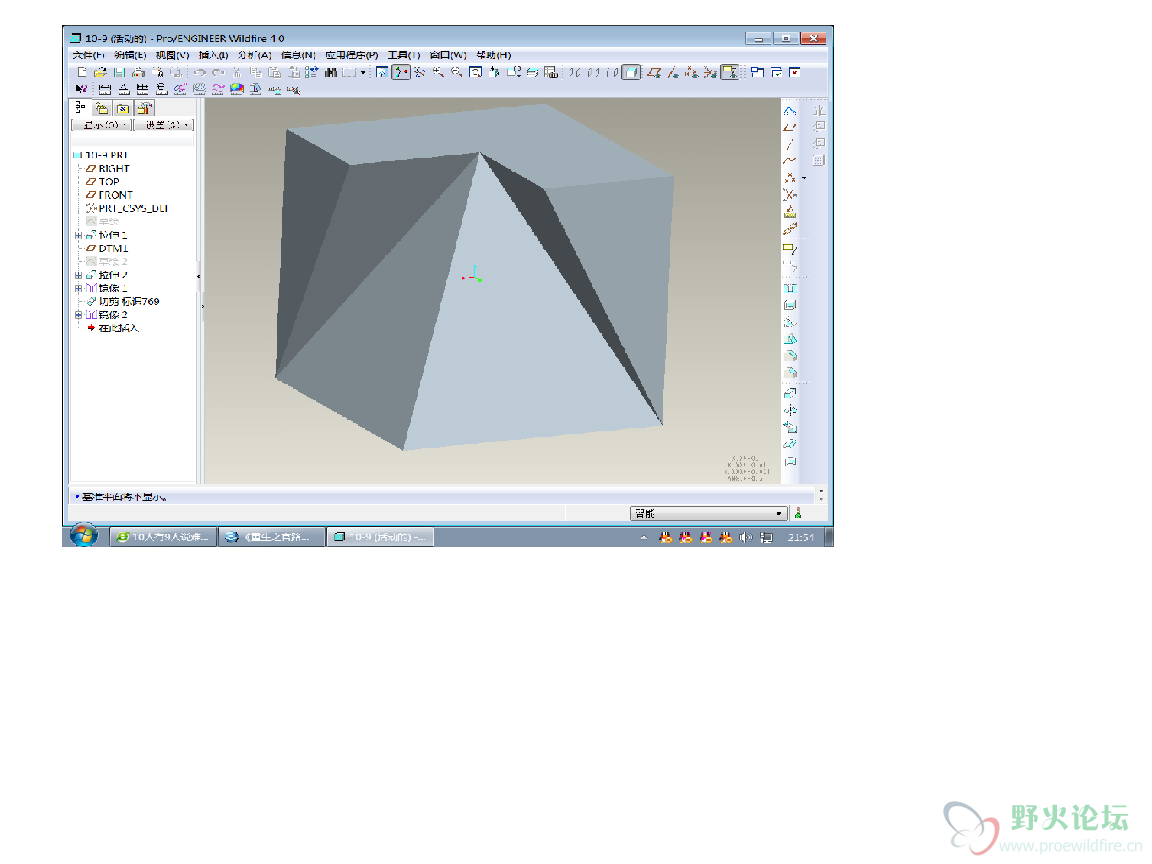Toggle coordinate systems display
Viewport: 1152px width, 864px height.
click(x=710, y=72)
